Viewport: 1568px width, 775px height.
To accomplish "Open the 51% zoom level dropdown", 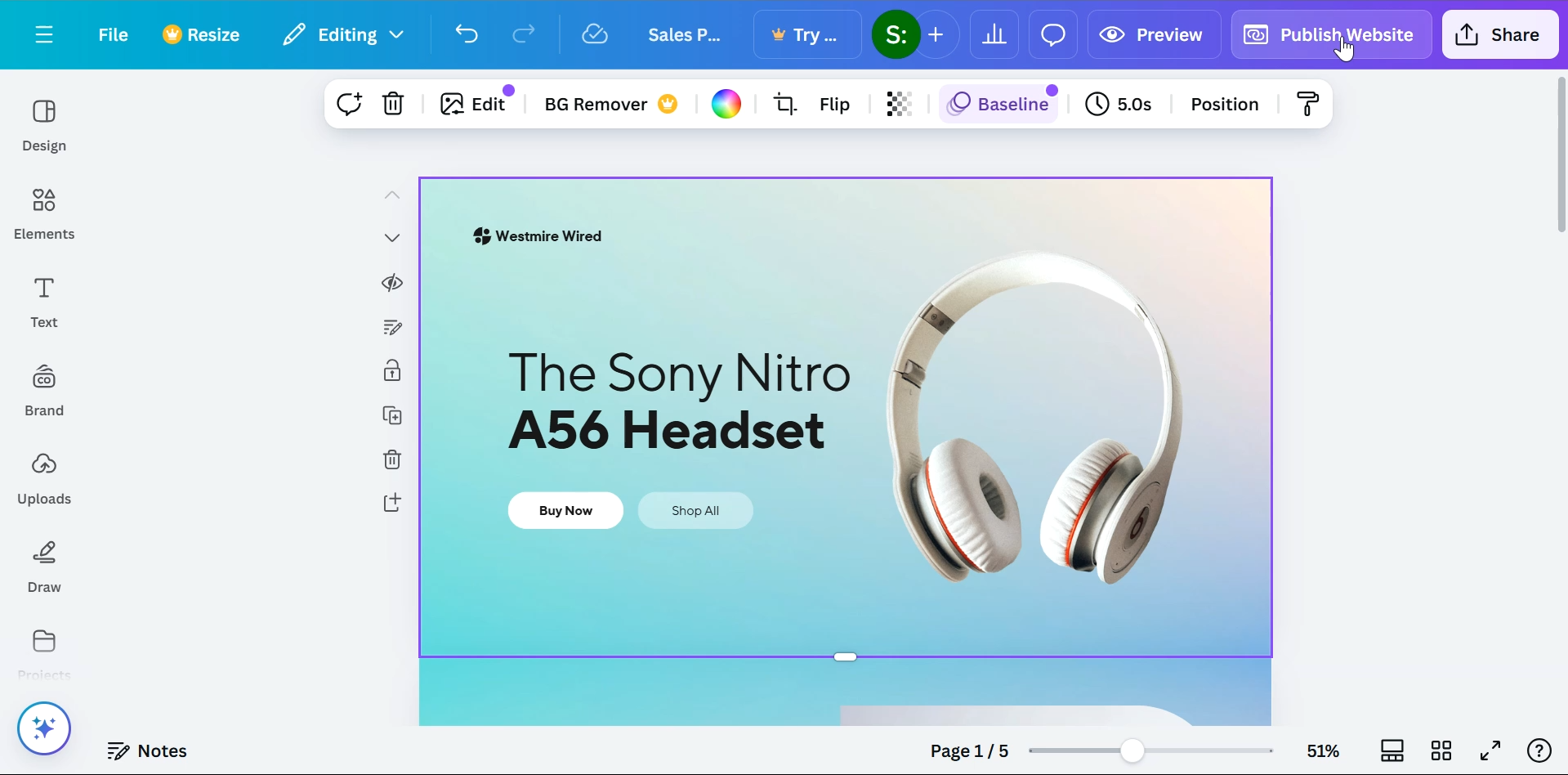I will [x=1323, y=750].
